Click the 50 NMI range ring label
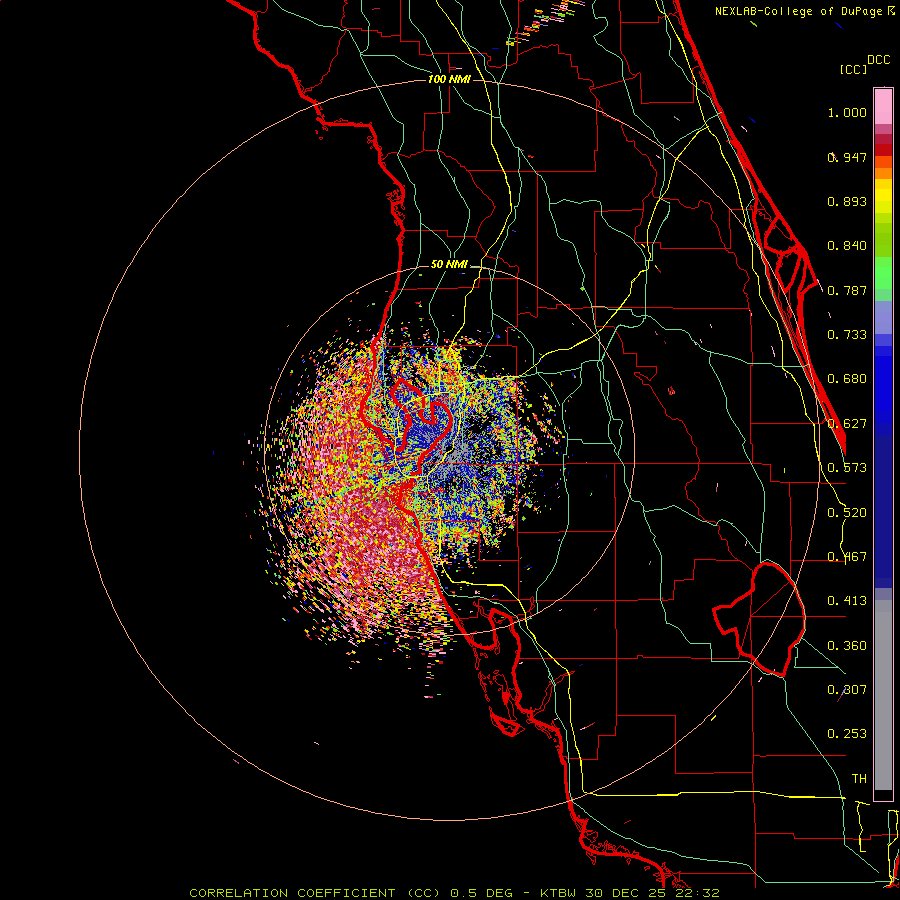Viewport: 900px width, 900px height. [x=449, y=264]
